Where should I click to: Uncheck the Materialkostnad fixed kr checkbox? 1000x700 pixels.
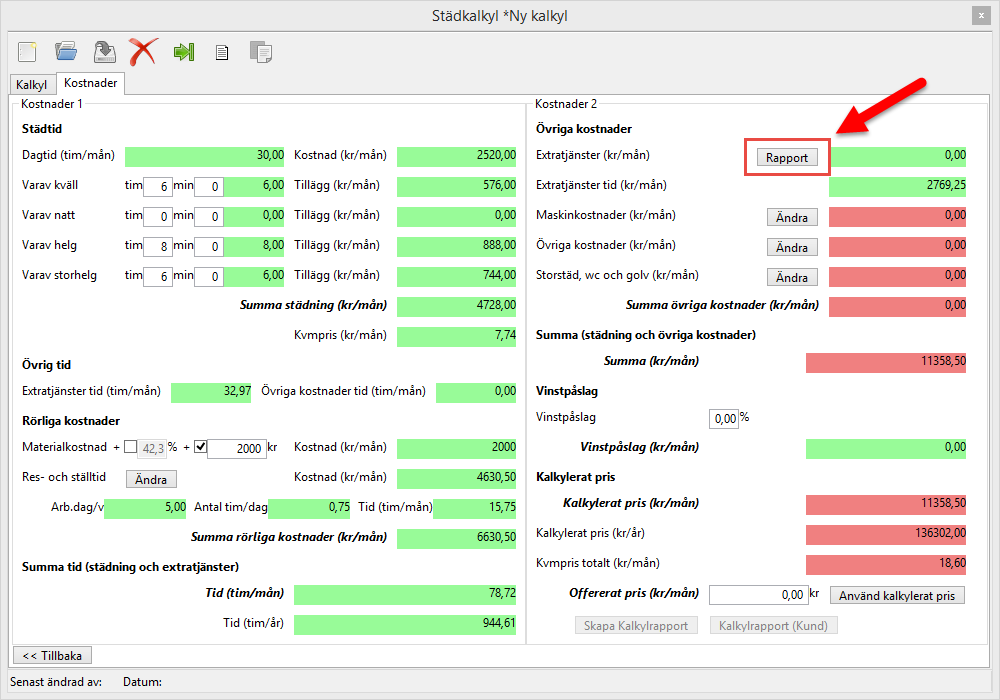(x=200, y=447)
